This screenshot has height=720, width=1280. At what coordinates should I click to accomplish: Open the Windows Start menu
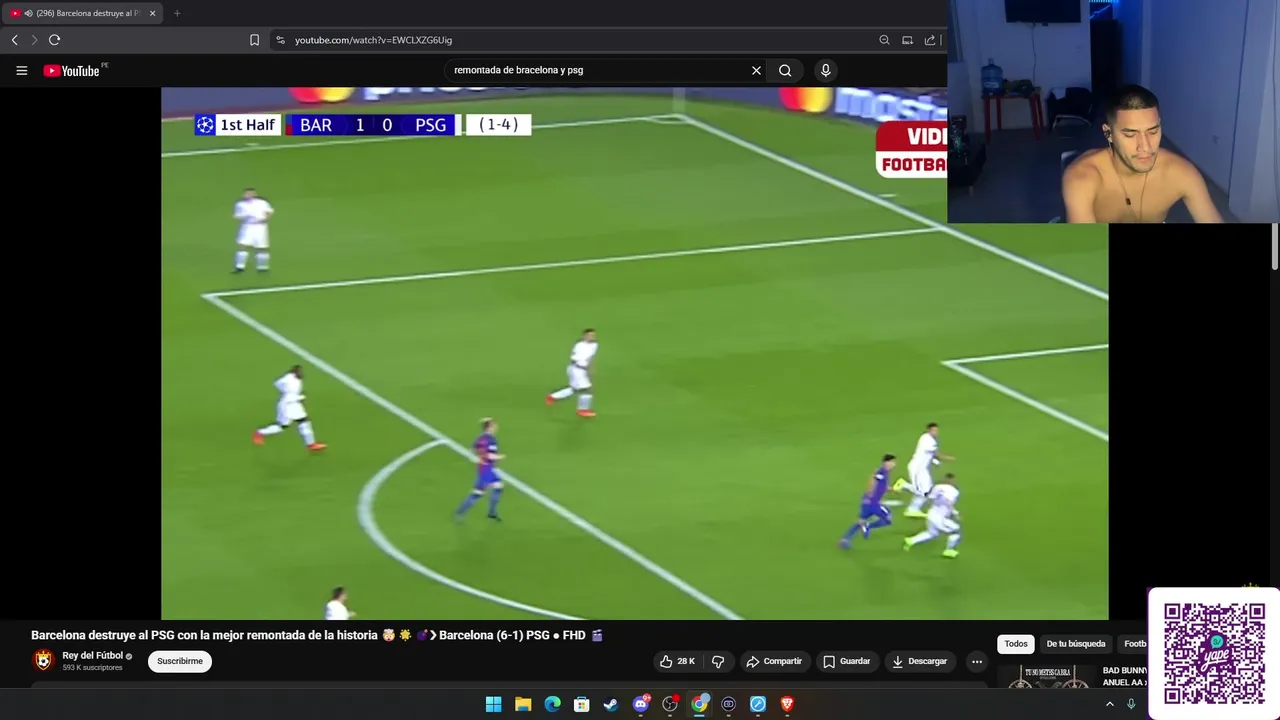point(493,704)
